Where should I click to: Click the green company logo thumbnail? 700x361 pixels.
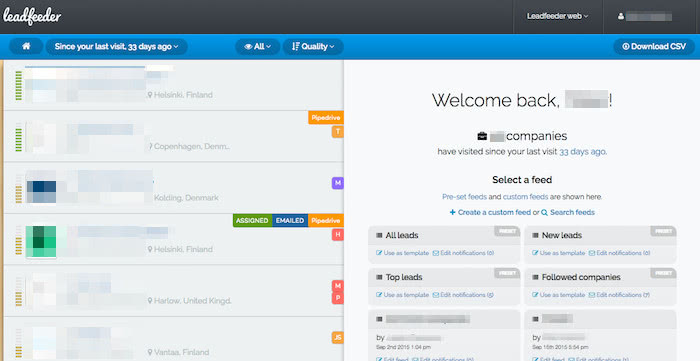(41, 241)
